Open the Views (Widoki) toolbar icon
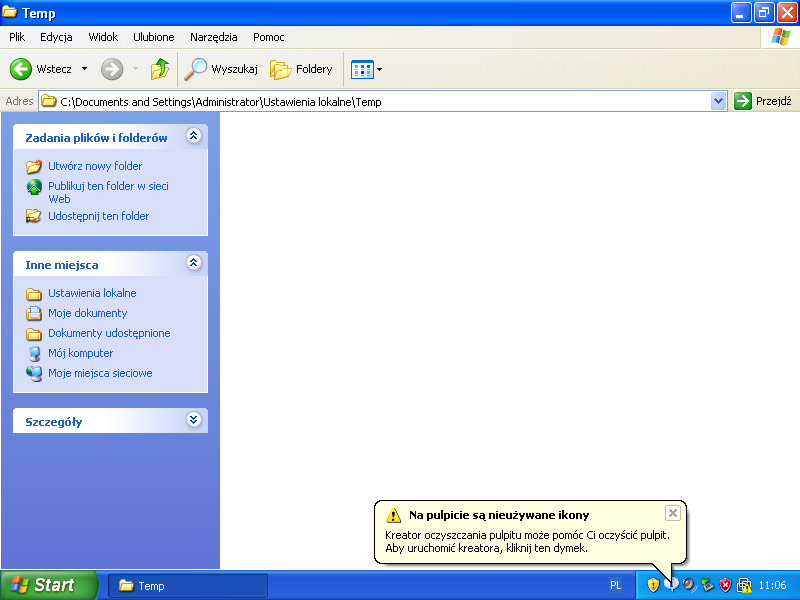The width and height of the screenshot is (800, 600). point(362,69)
